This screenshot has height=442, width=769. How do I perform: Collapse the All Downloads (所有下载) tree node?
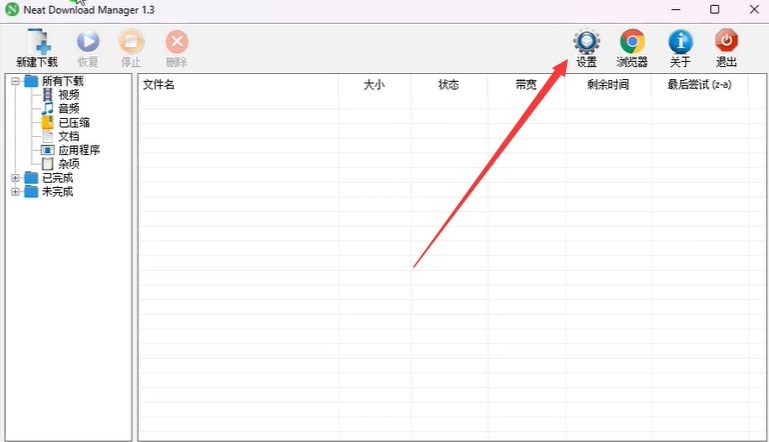point(15,81)
